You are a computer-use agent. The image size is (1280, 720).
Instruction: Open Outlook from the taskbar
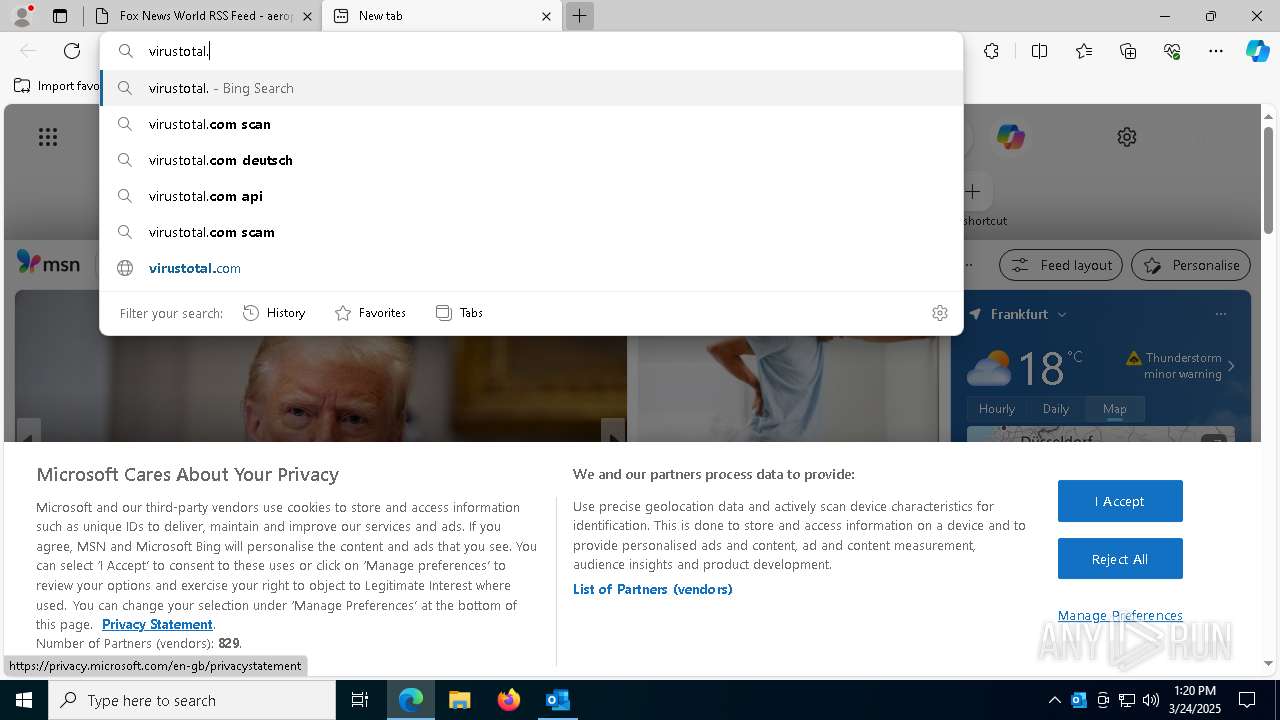click(x=557, y=700)
